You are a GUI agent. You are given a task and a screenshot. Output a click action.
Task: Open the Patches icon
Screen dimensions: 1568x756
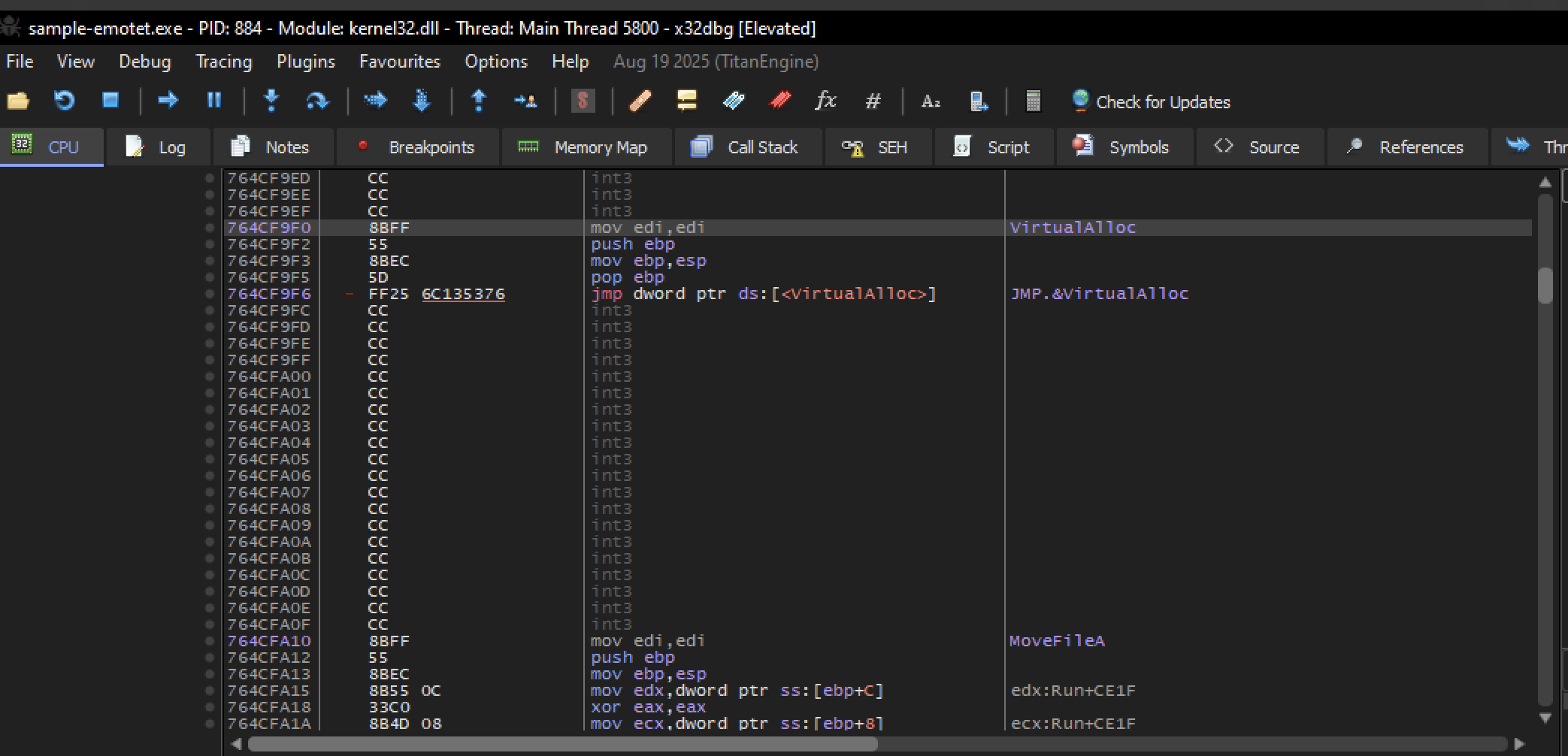coord(640,101)
